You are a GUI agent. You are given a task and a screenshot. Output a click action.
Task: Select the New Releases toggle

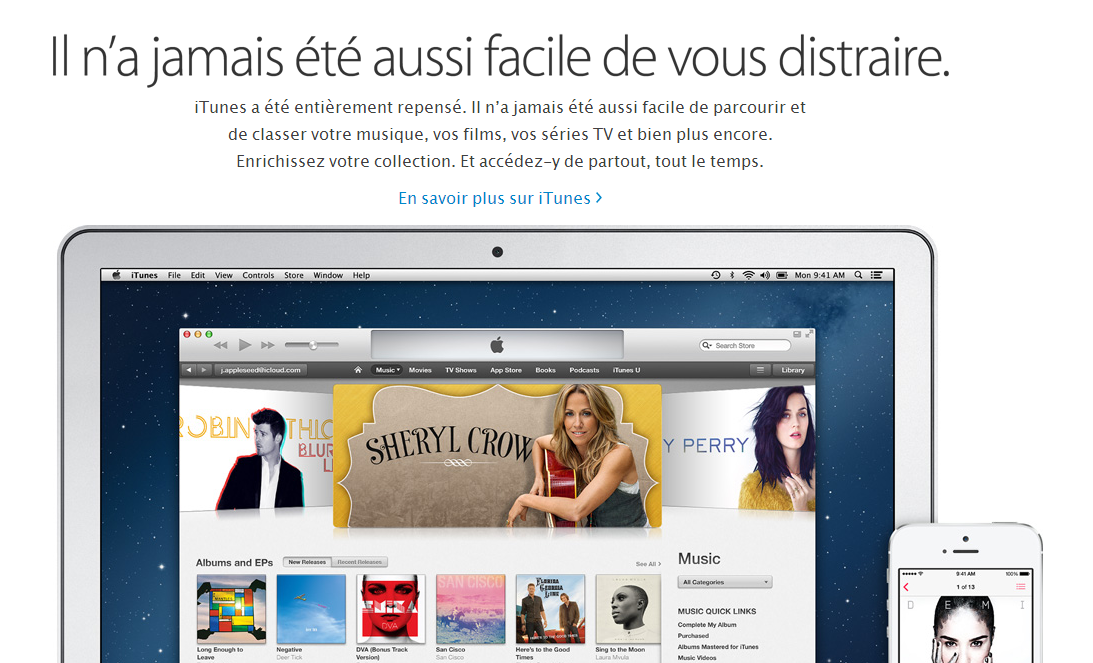point(307,562)
